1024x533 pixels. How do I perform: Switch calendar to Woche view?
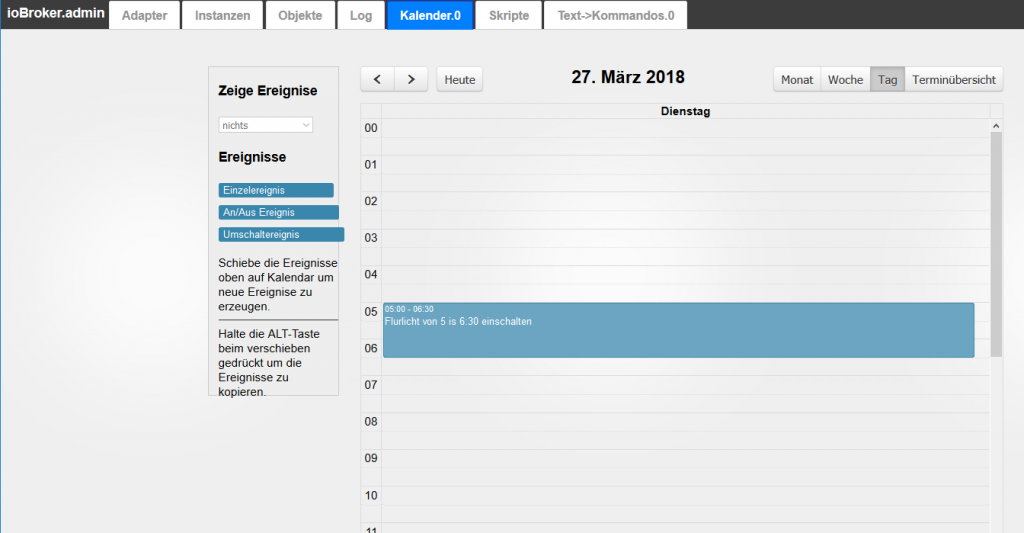[845, 80]
